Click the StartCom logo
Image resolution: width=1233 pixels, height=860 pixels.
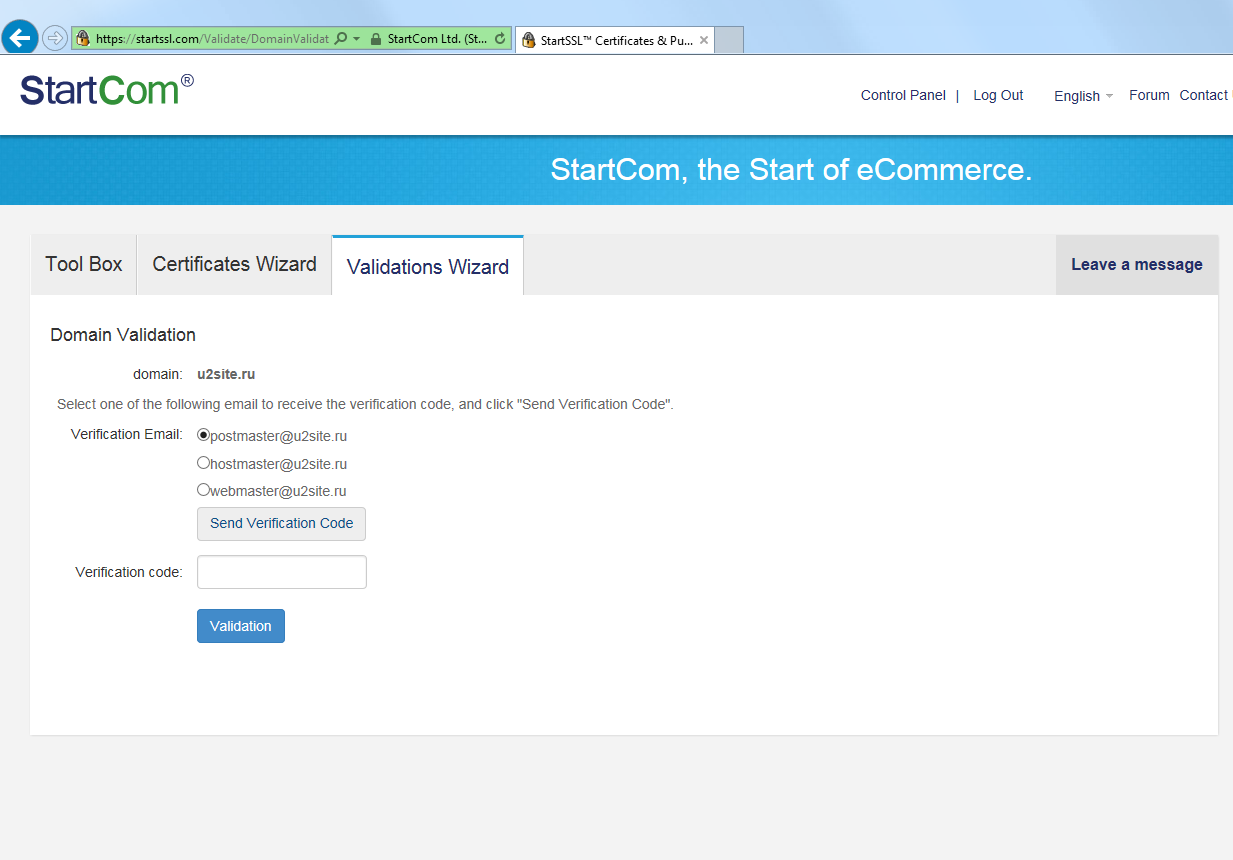[107, 90]
